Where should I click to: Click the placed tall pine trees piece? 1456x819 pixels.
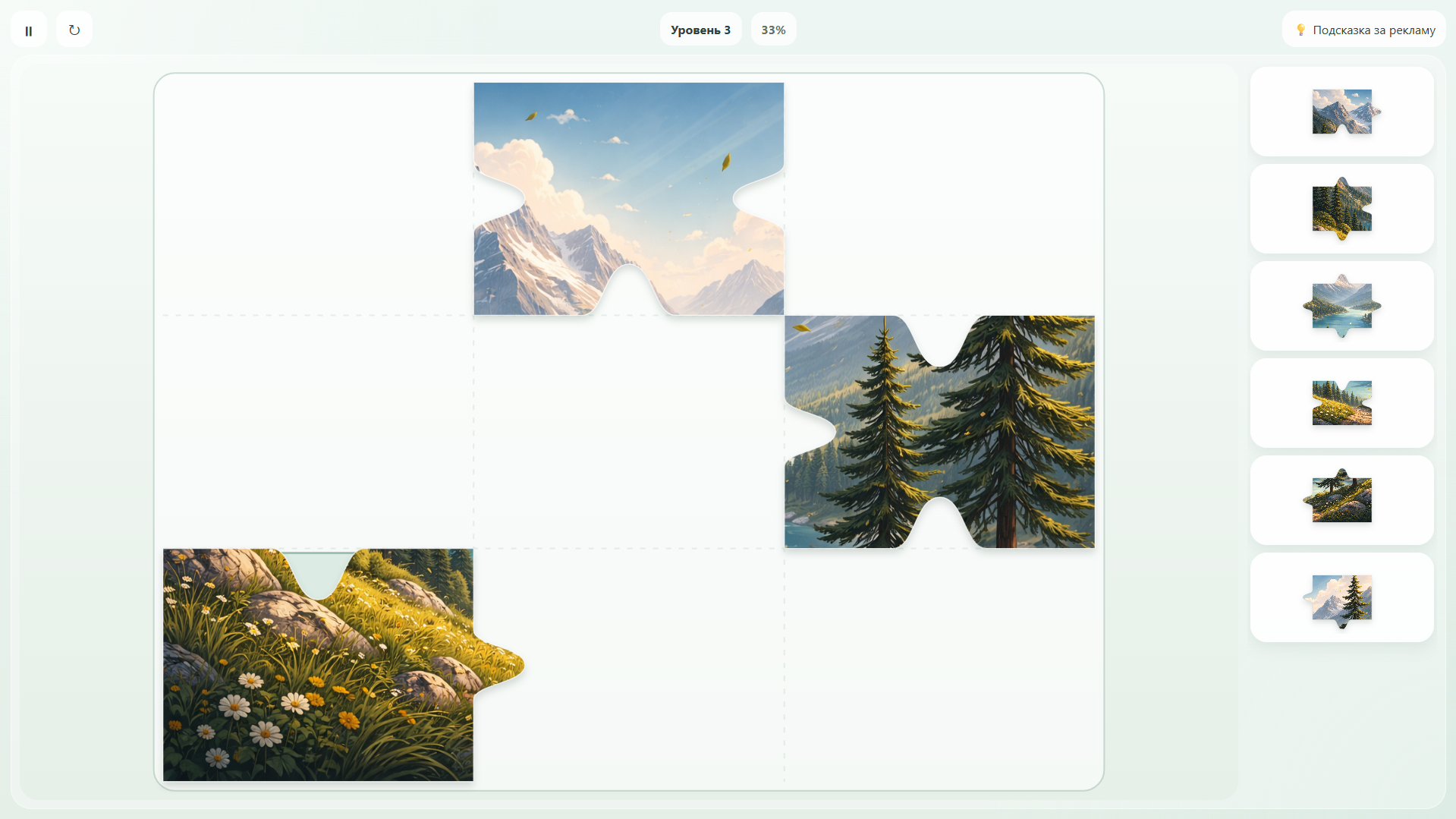tap(939, 432)
